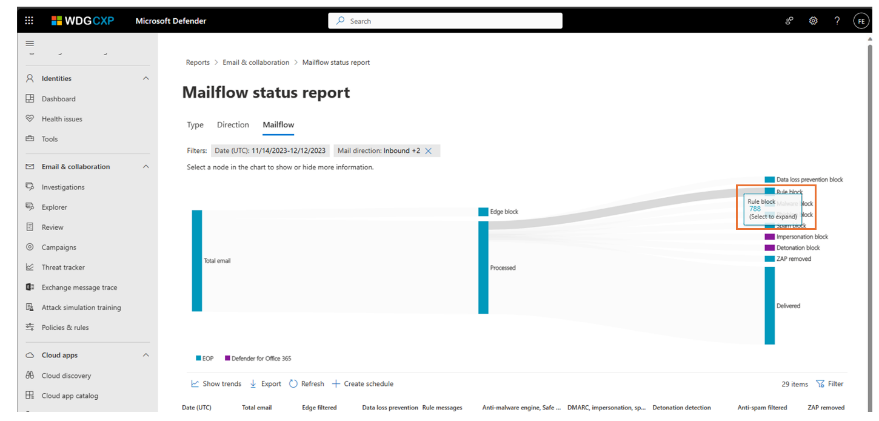Click the Cloud app catalog icon
This screenshot has width=879, height=421.
30,396
